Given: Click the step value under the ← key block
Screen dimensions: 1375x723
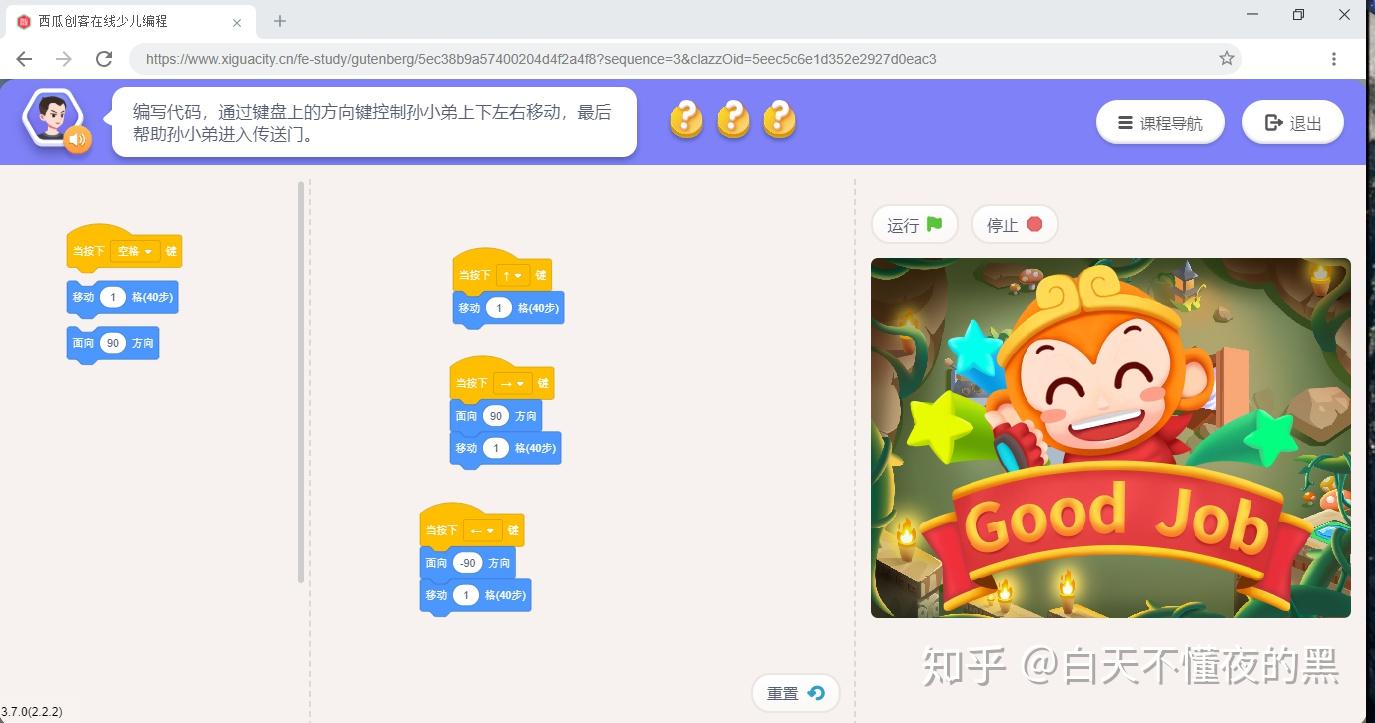Looking at the screenshot, I should 466,595.
